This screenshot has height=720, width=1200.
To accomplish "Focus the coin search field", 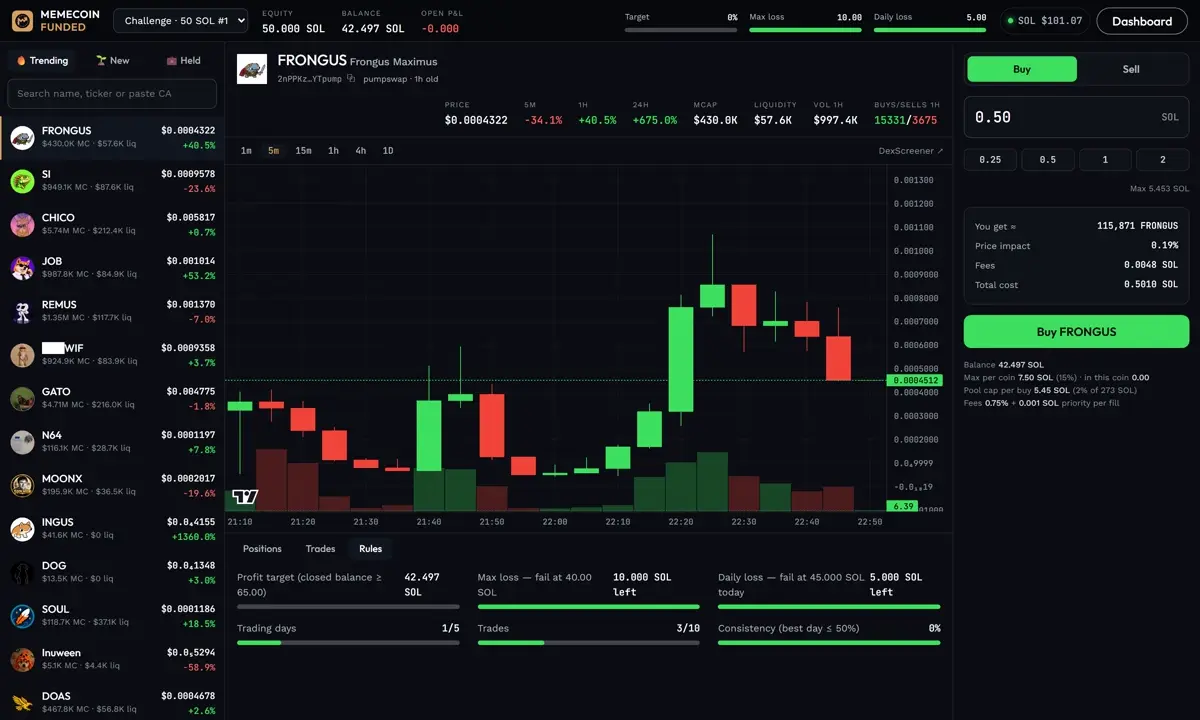I will (x=112, y=94).
